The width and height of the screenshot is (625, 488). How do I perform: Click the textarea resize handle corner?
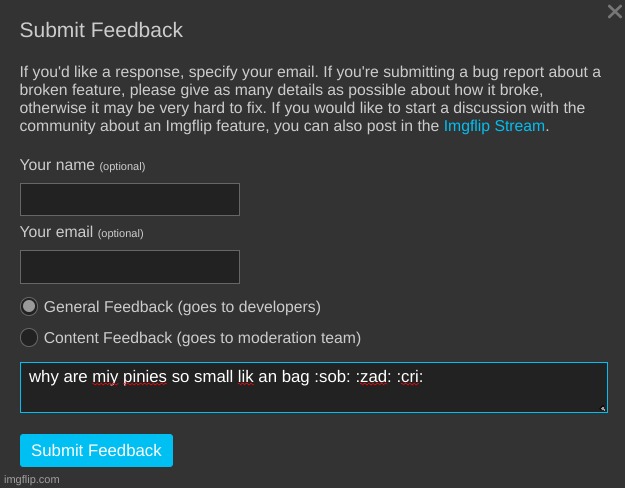pos(603,408)
